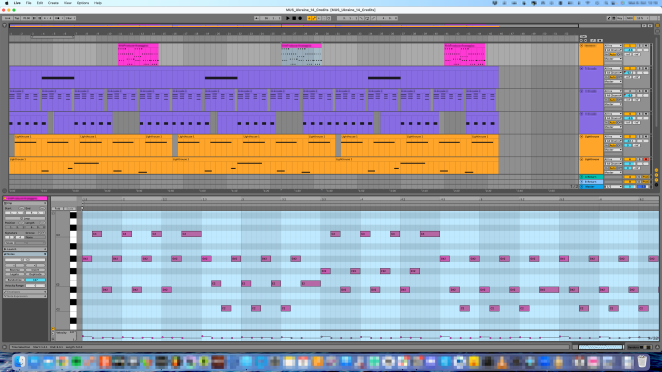Open the top track's input type dropdown

(613, 46)
